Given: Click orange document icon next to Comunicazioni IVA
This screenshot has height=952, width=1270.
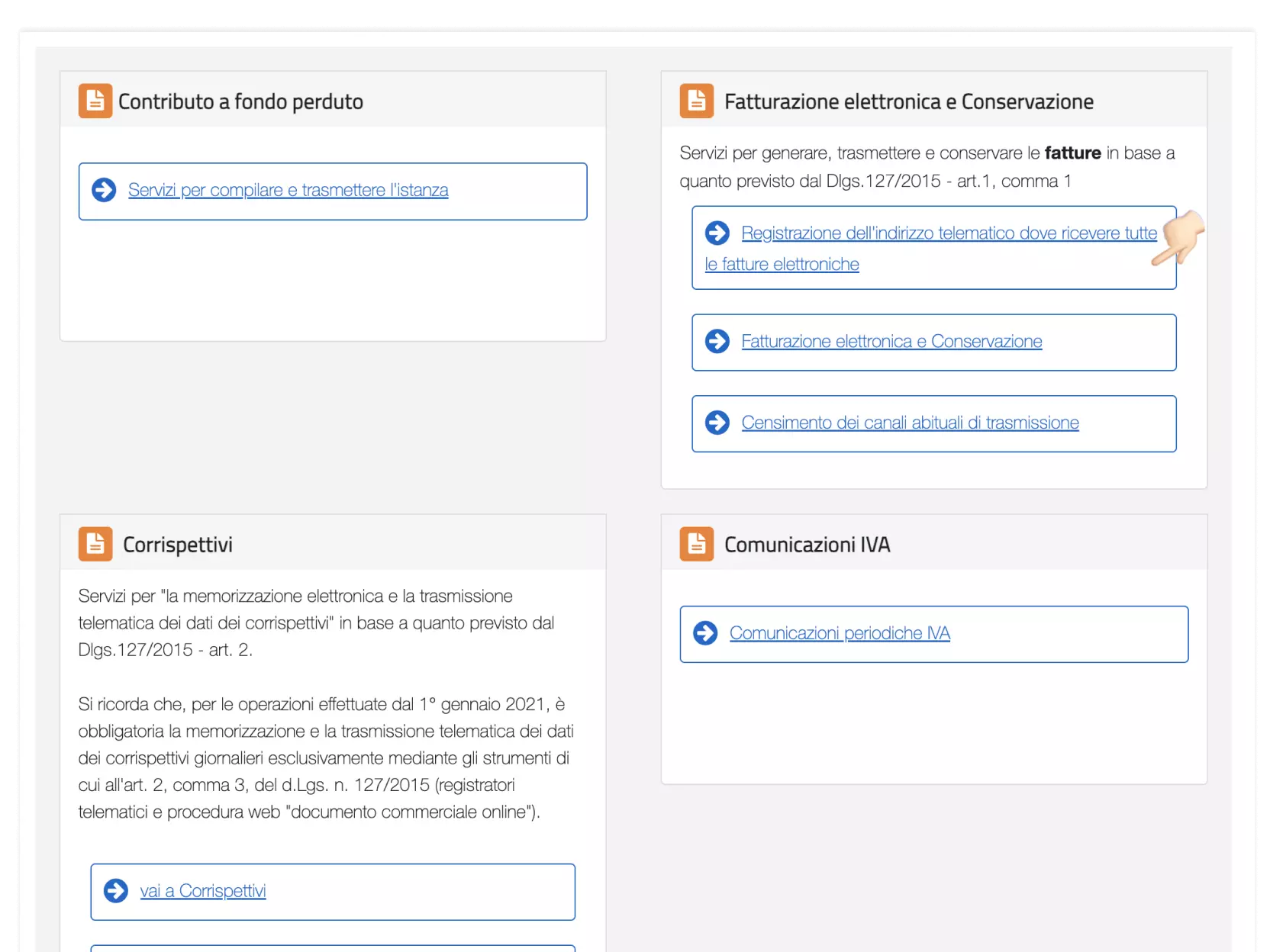Looking at the screenshot, I should [697, 544].
